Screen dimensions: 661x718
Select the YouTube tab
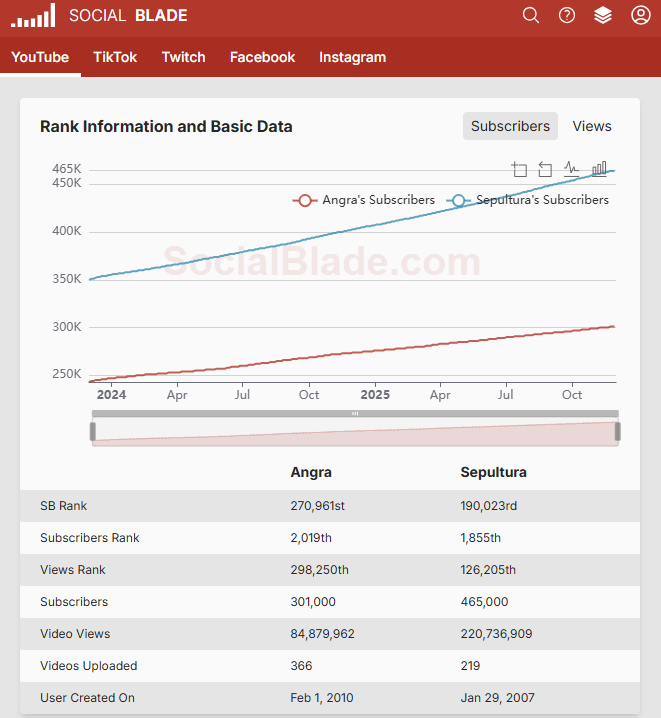40,57
